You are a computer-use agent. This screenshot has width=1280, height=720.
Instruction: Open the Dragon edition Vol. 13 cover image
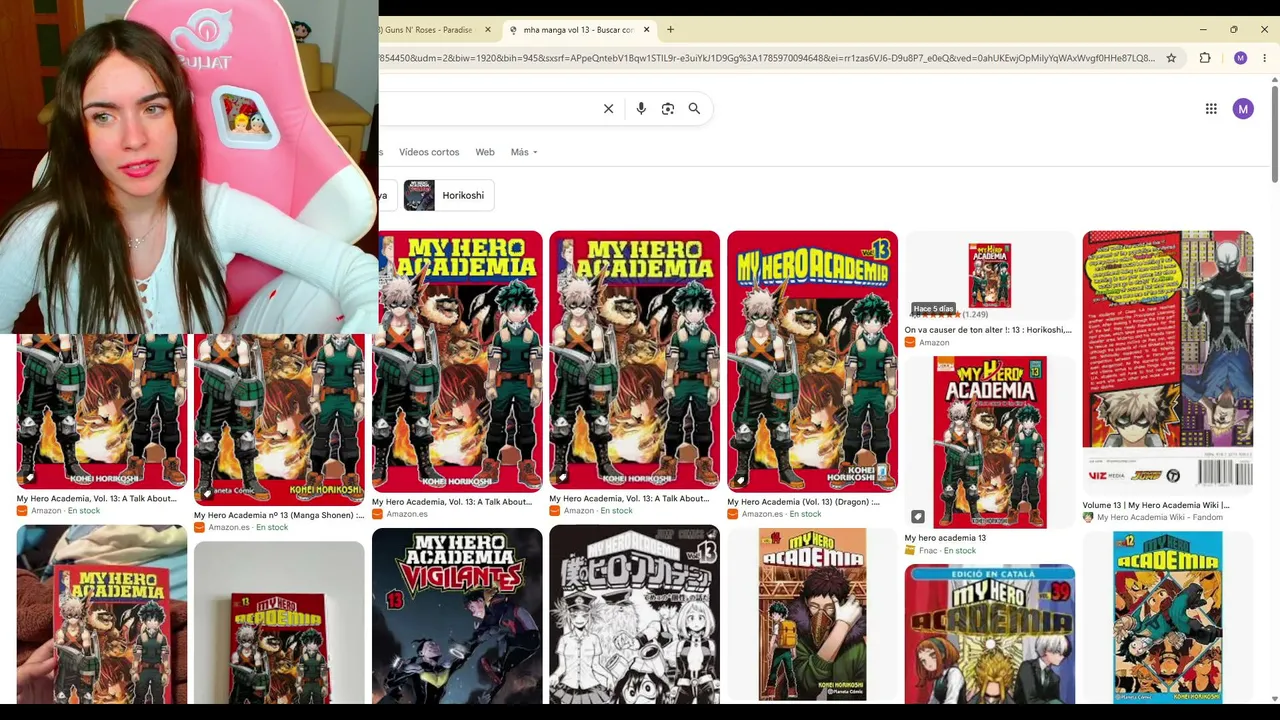click(x=812, y=361)
